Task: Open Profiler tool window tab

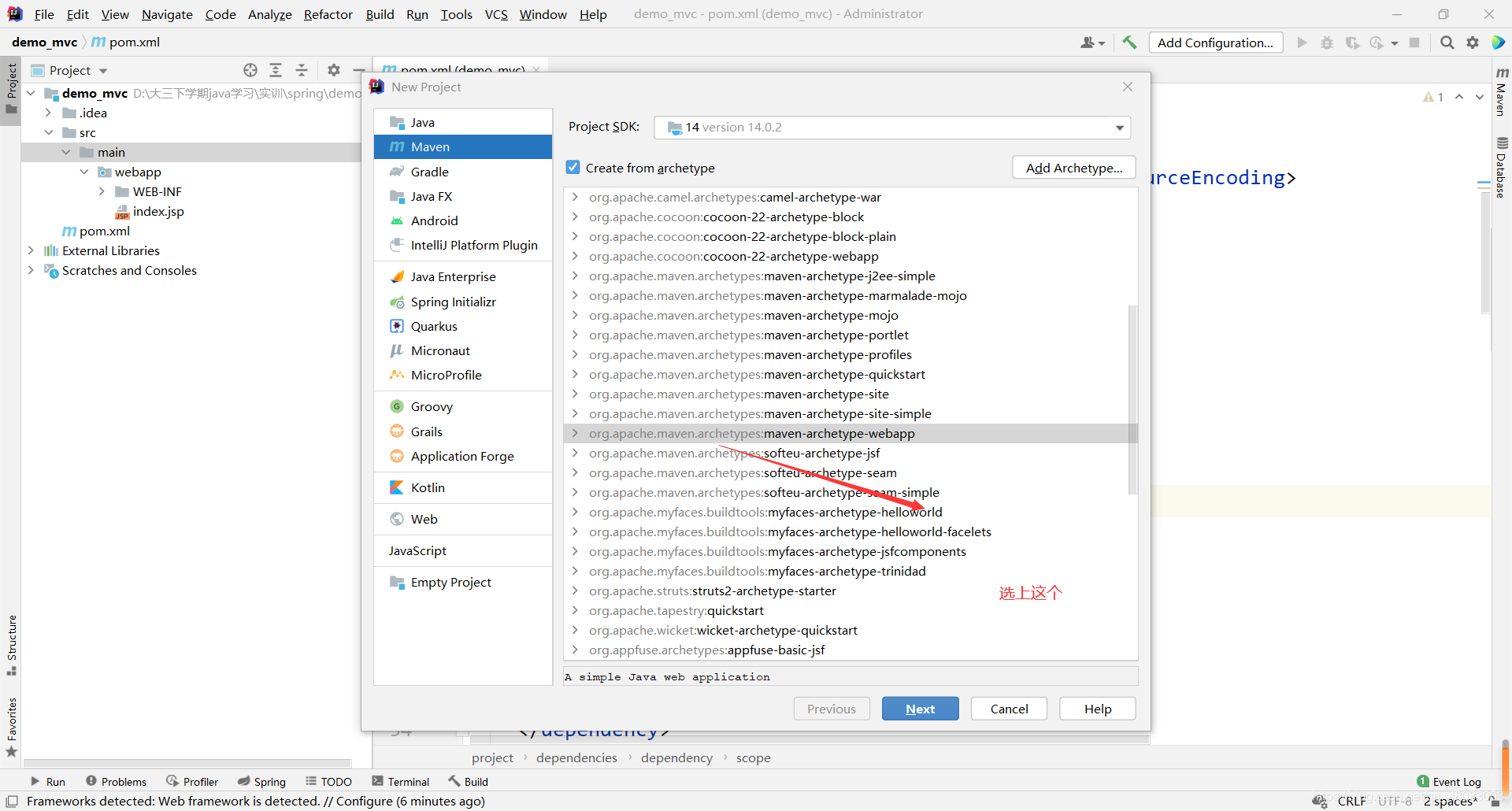Action: [x=192, y=782]
